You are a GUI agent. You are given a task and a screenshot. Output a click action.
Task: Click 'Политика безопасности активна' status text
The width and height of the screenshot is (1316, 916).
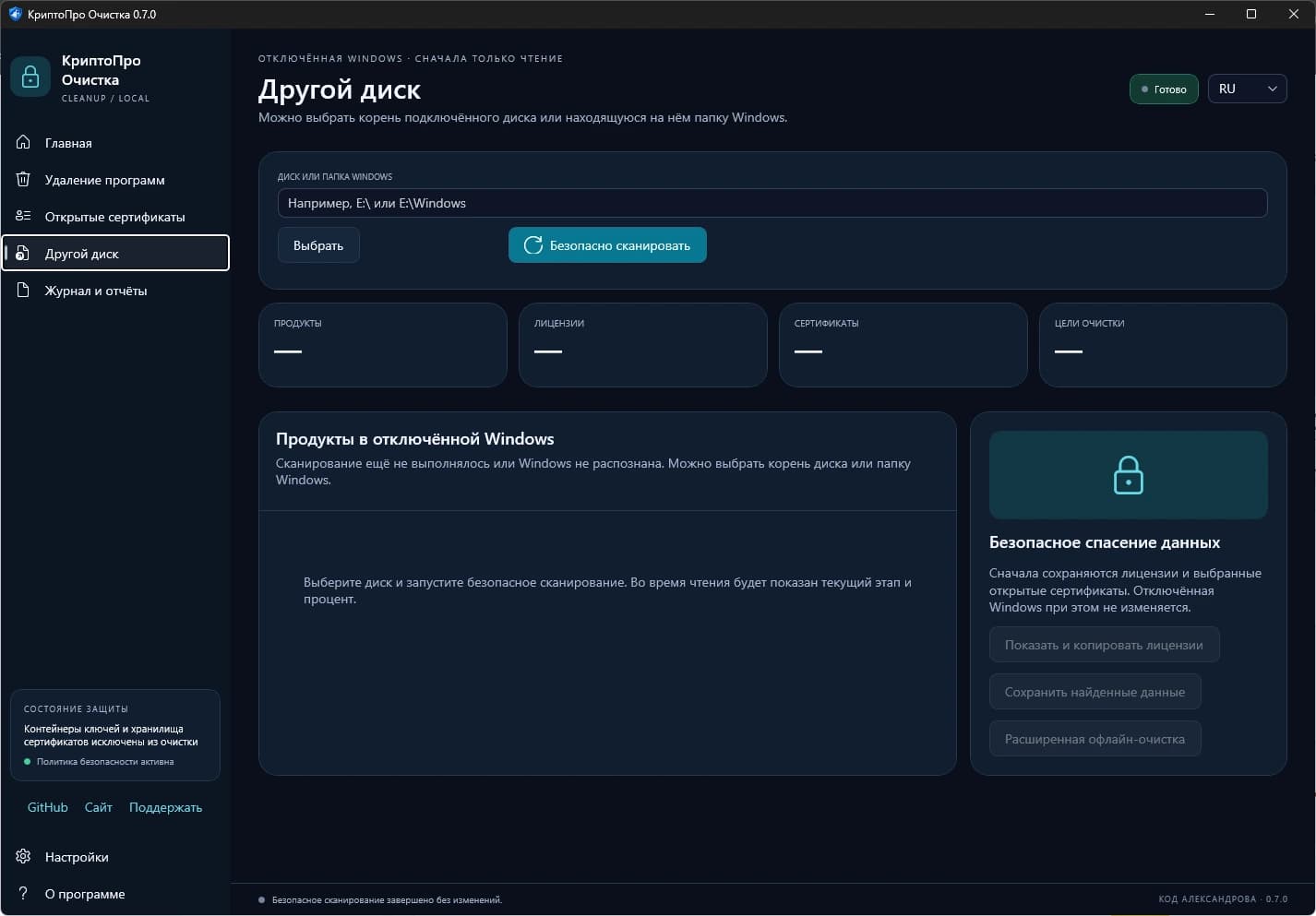105,762
